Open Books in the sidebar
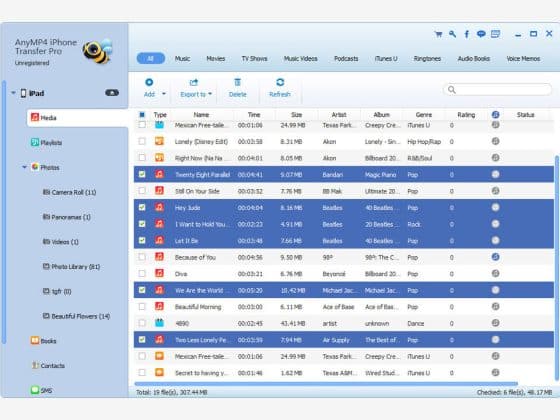Image resolution: width=560 pixels, height=420 pixels. (44, 341)
